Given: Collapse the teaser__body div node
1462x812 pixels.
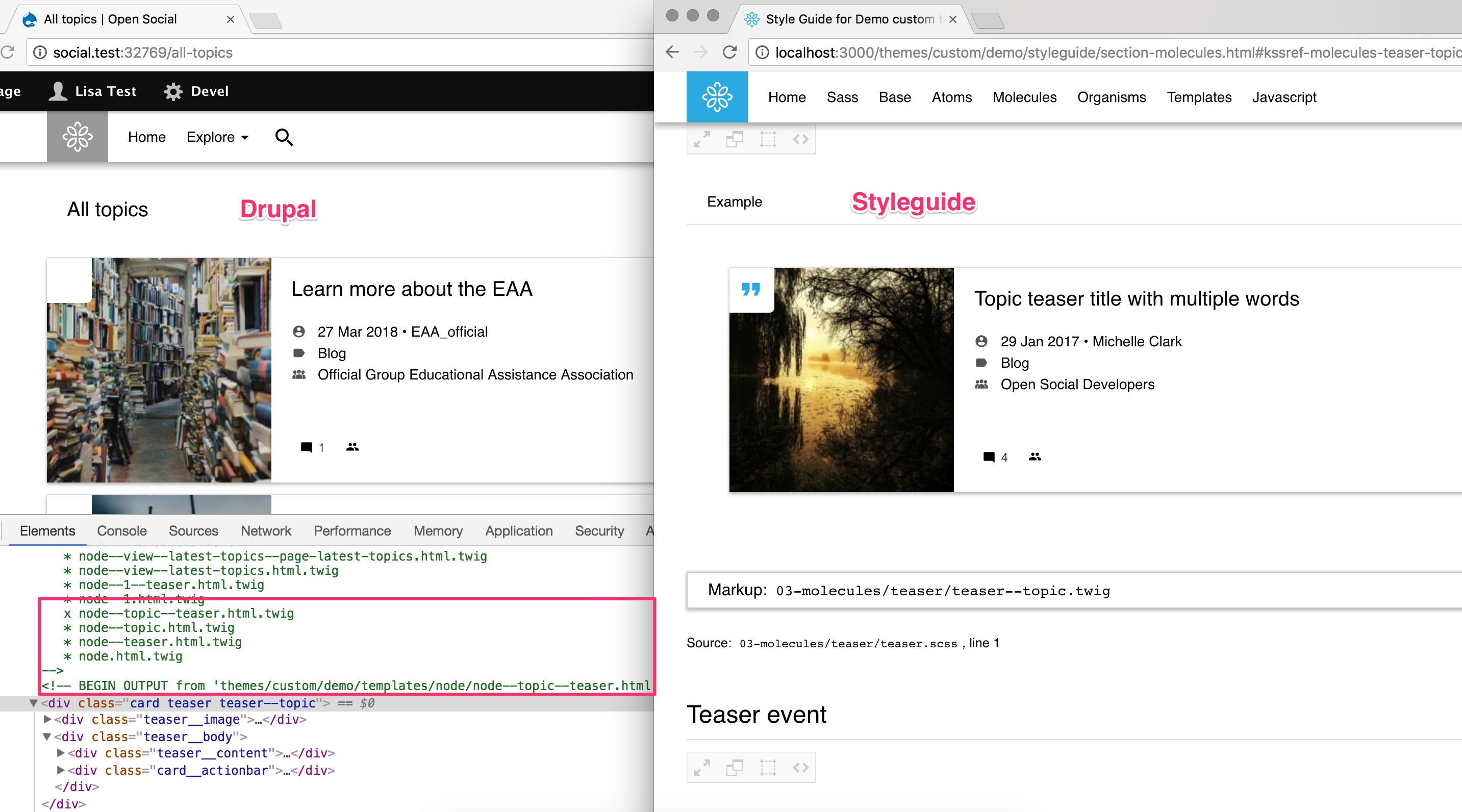Looking at the screenshot, I should click(47, 737).
